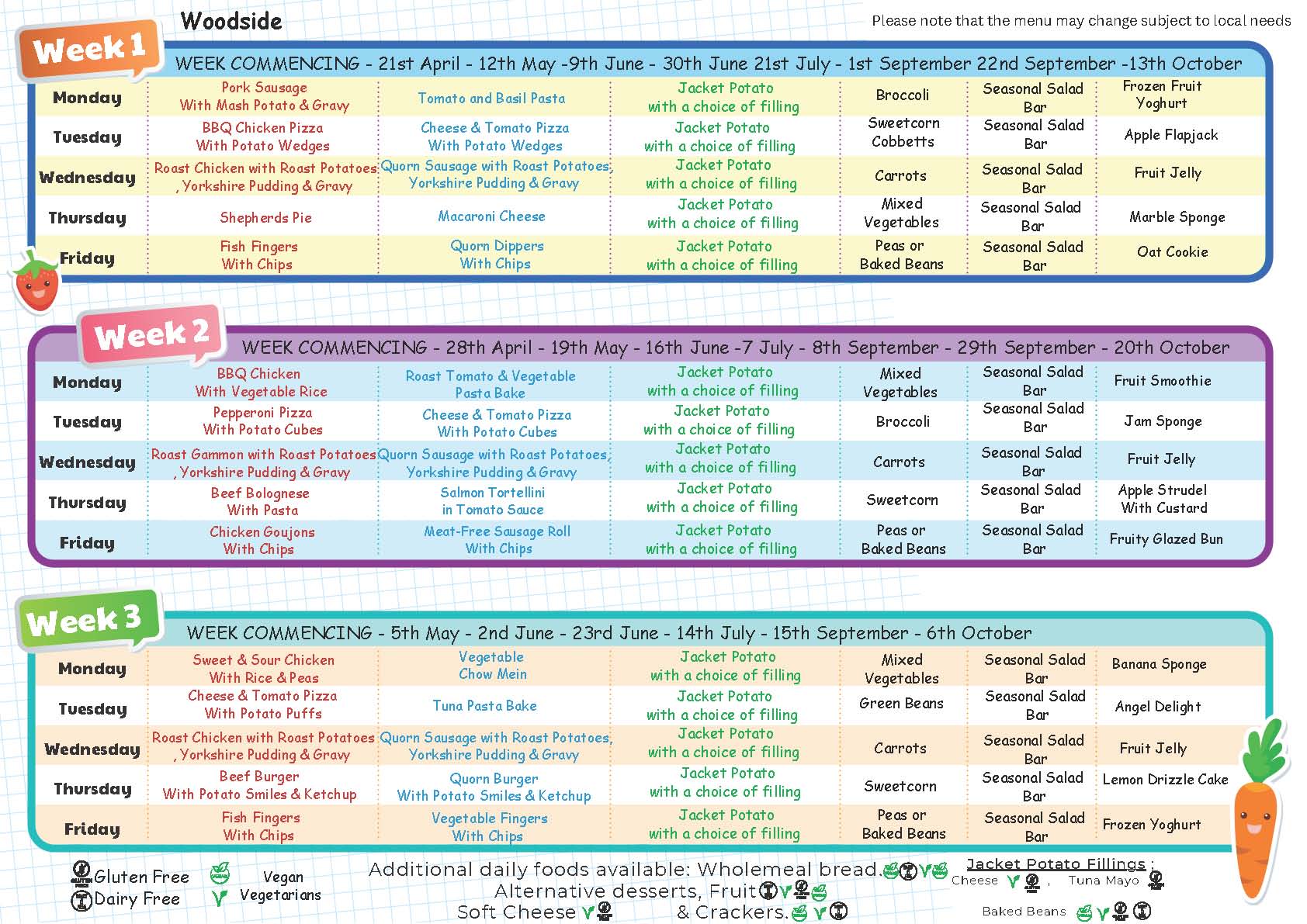This screenshot has height=924, width=1307.
Task: Select Tuna Pasta Bake
Action: tap(484, 706)
